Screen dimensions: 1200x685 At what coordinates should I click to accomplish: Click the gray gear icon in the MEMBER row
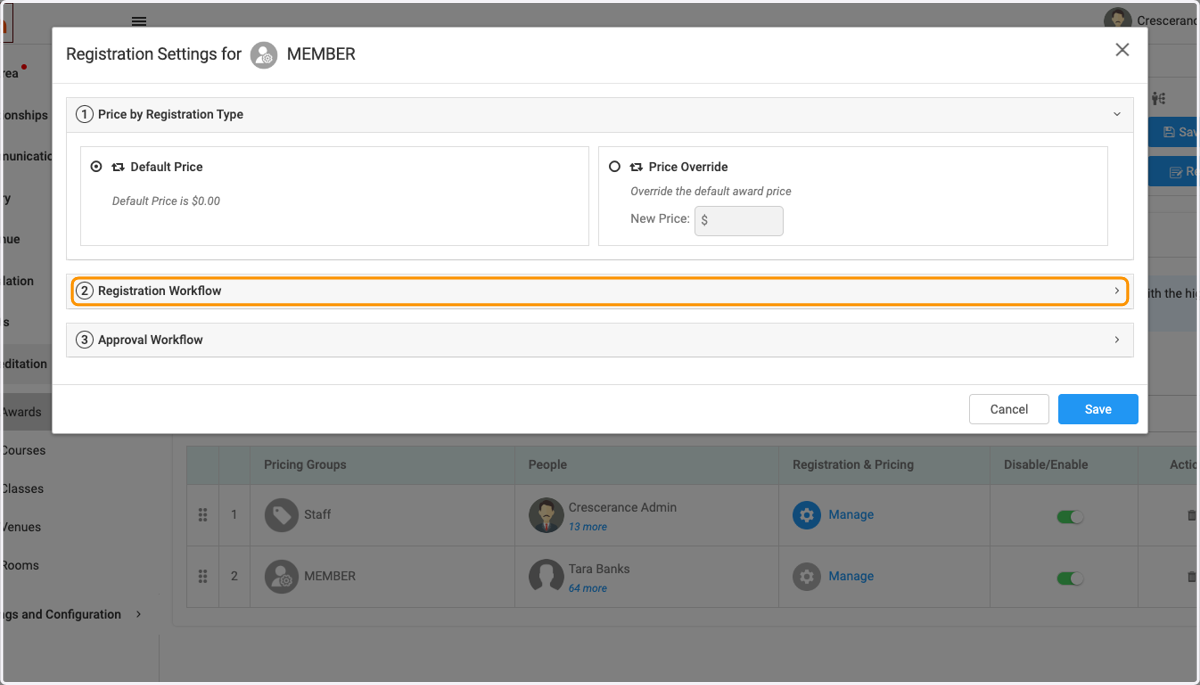click(x=807, y=577)
